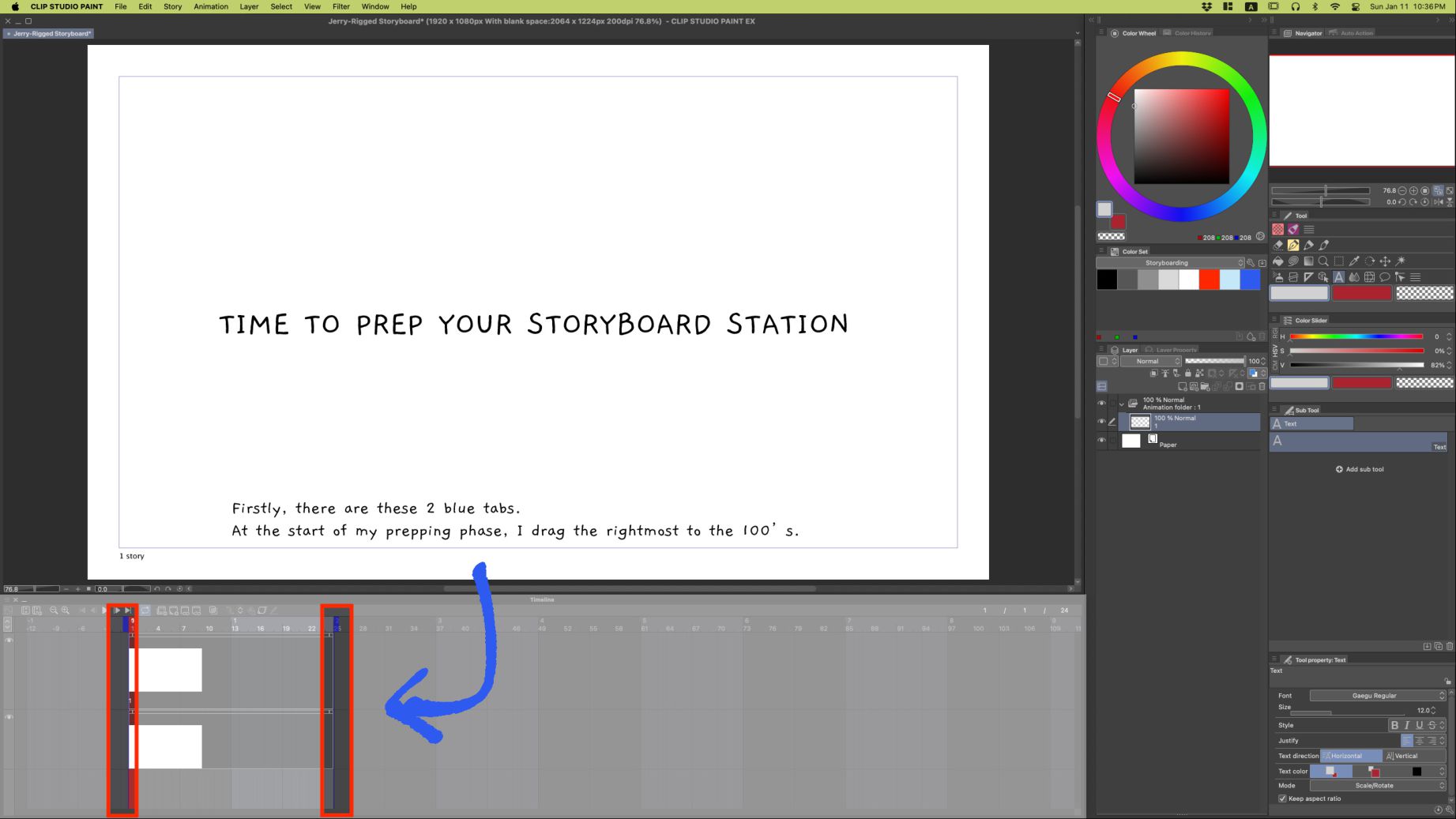
Task: Adjust the font Size stepper arrows
Action: (x=1433, y=710)
